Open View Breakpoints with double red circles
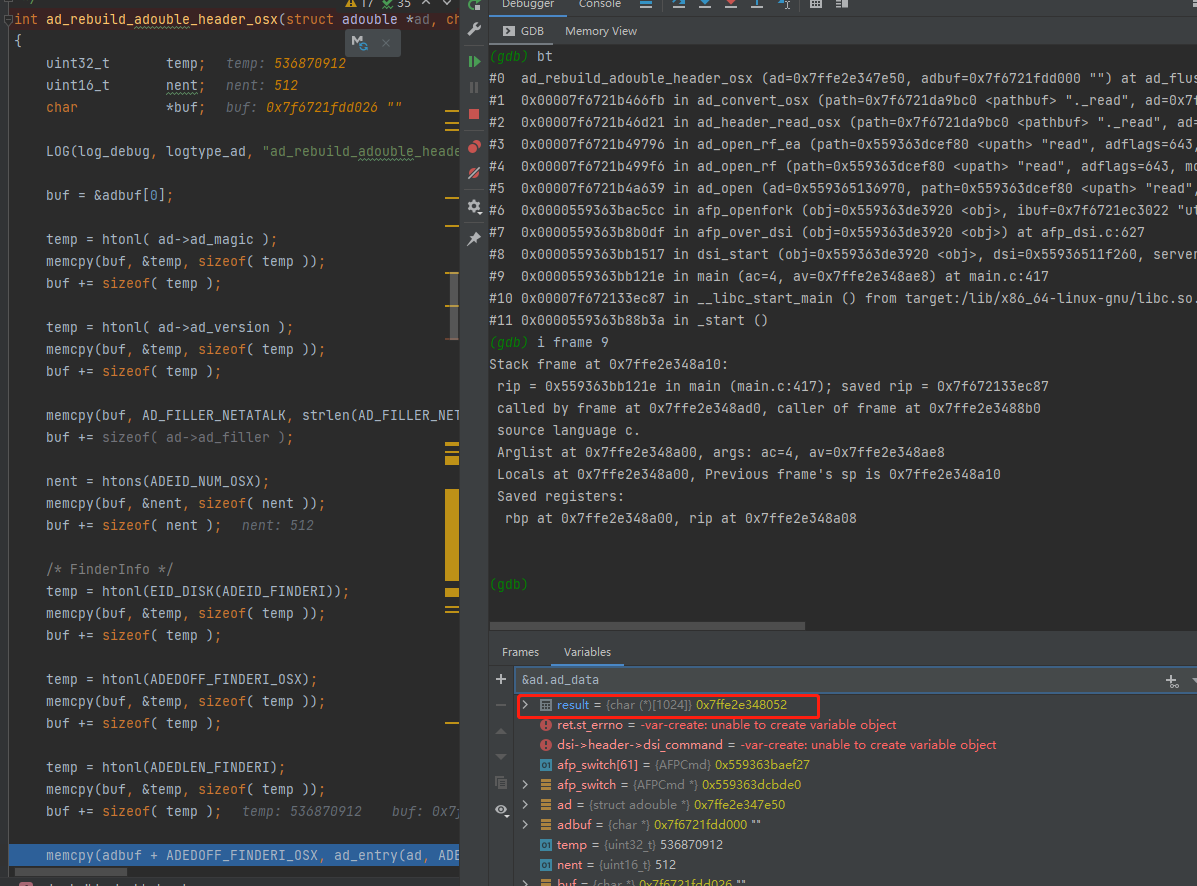Screen dimensions: 1197x886 coord(474,147)
